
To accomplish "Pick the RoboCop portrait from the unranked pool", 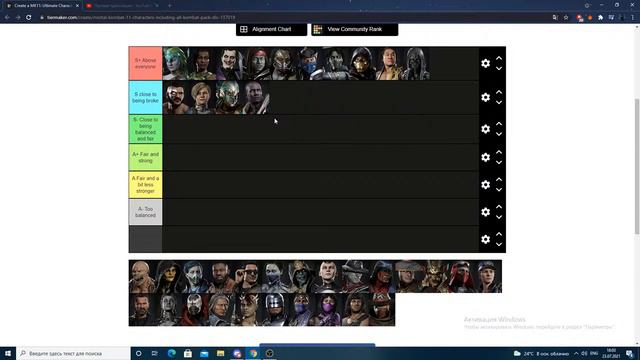I will (x=275, y=309).
